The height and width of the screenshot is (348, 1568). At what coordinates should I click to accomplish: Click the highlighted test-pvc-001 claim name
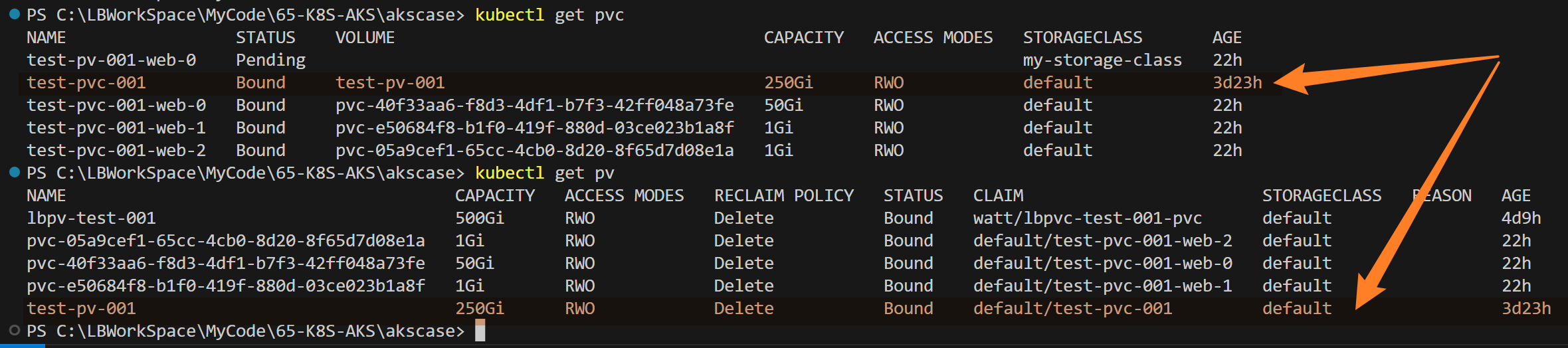pyautogui.click(x=86, y=82)
